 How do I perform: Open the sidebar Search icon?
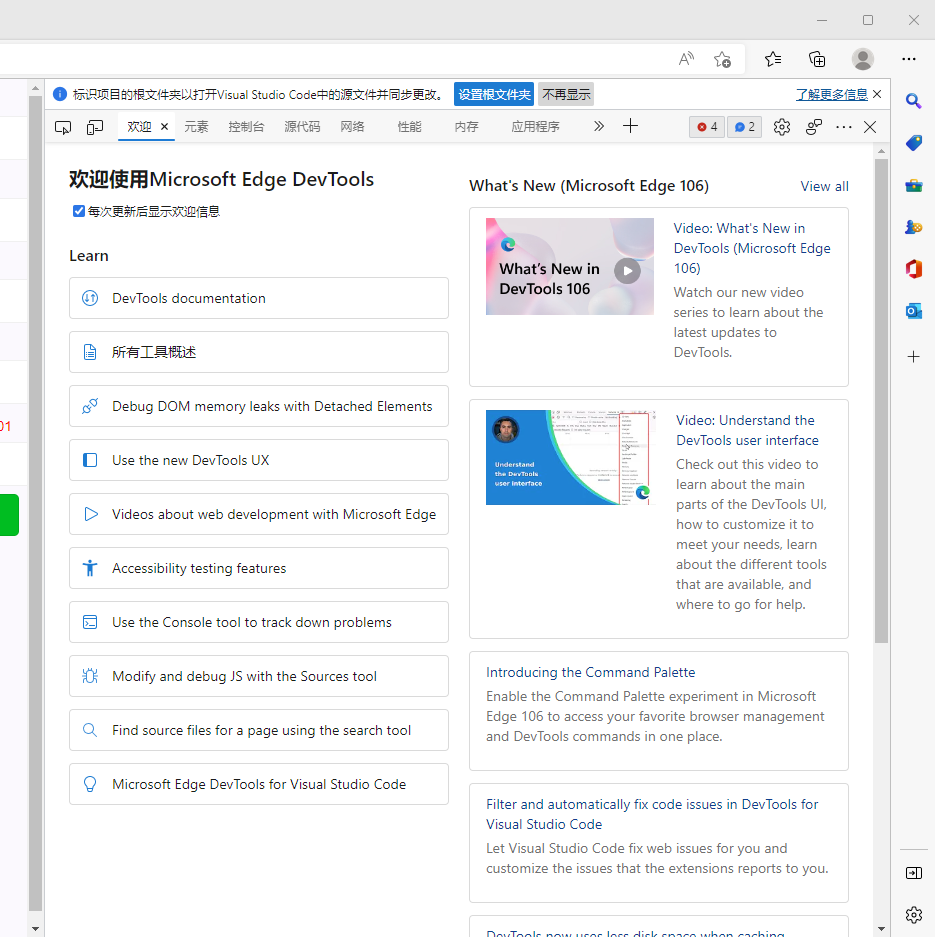click(913, 100)
